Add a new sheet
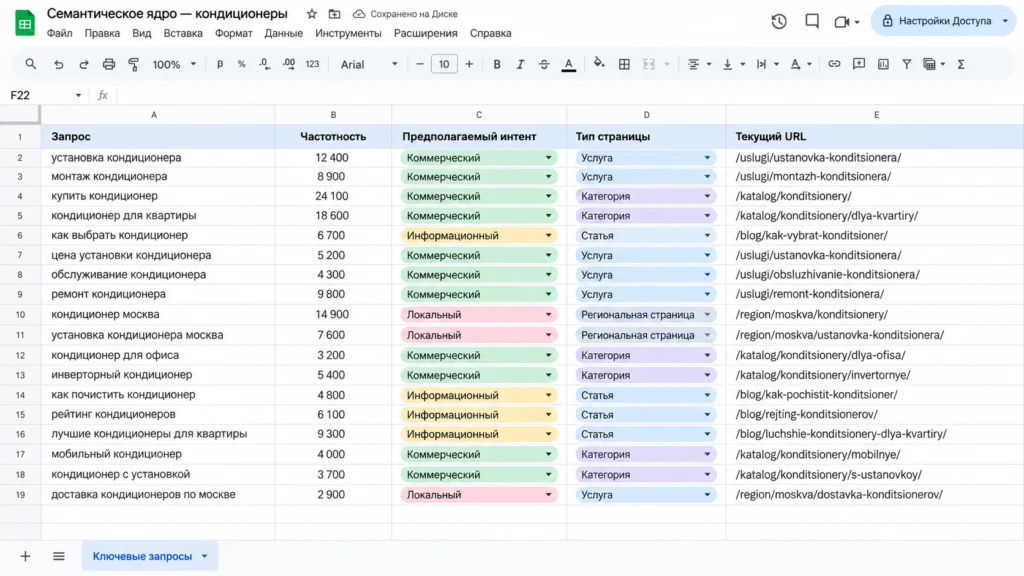 coord(25,556)
